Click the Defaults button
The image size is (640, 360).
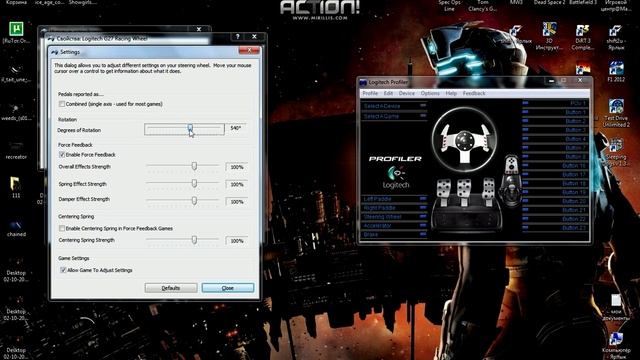coord(171,288)
